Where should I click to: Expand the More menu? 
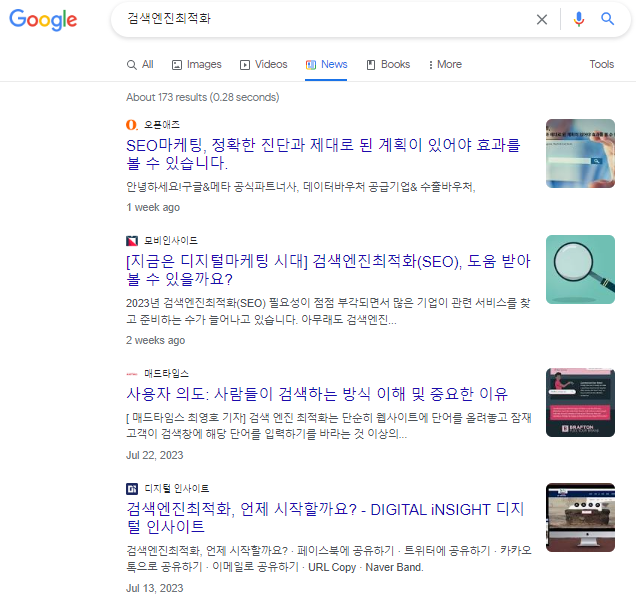(x=445, y=65)
